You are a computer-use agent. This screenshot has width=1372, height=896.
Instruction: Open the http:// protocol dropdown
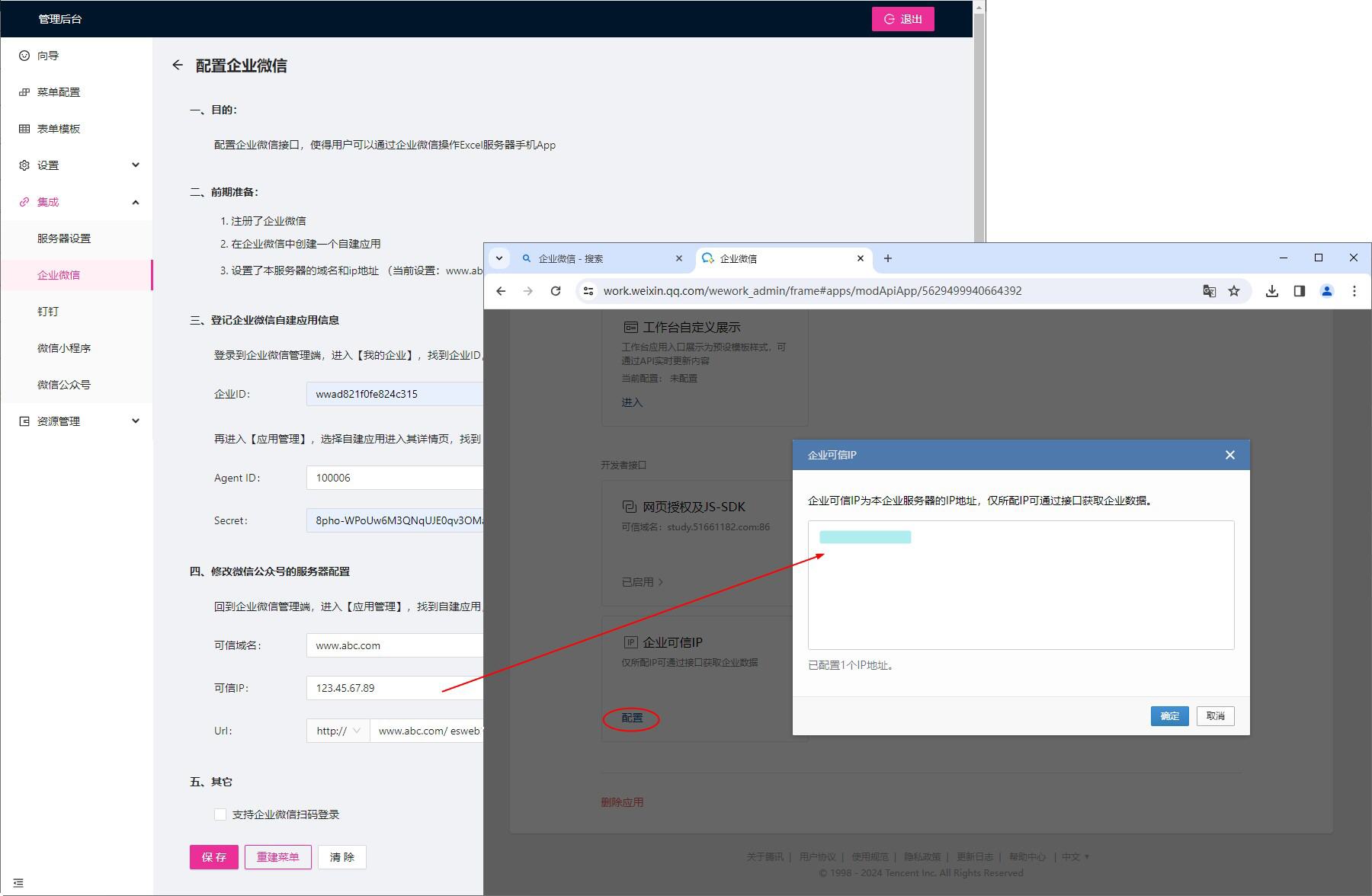tap(338, 731)
